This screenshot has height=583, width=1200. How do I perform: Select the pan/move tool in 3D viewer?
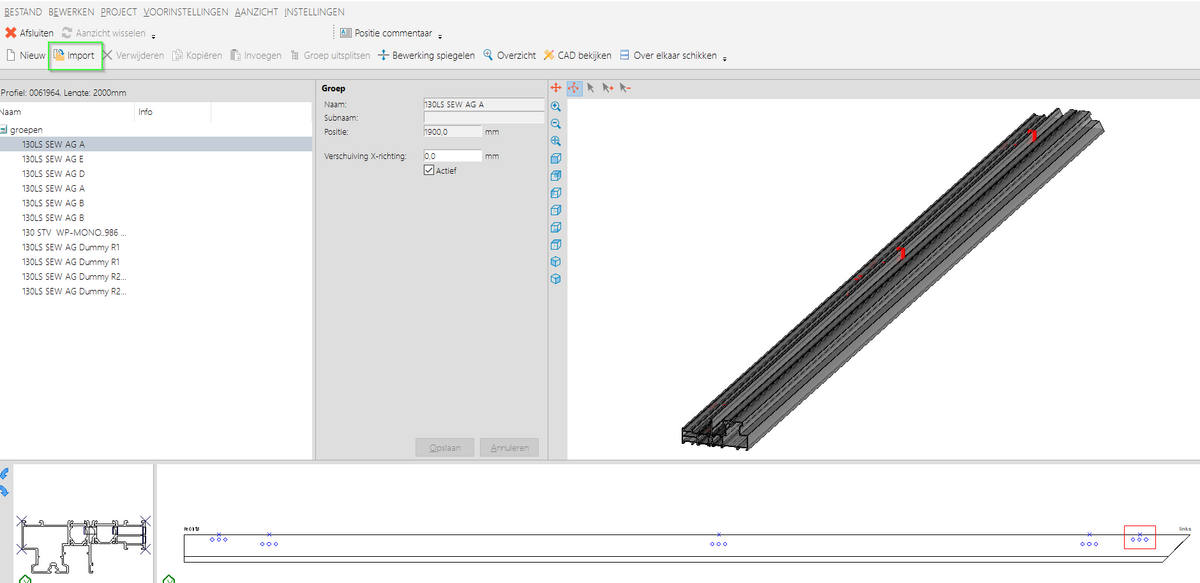pyautogui.click(x=556, y=88)
